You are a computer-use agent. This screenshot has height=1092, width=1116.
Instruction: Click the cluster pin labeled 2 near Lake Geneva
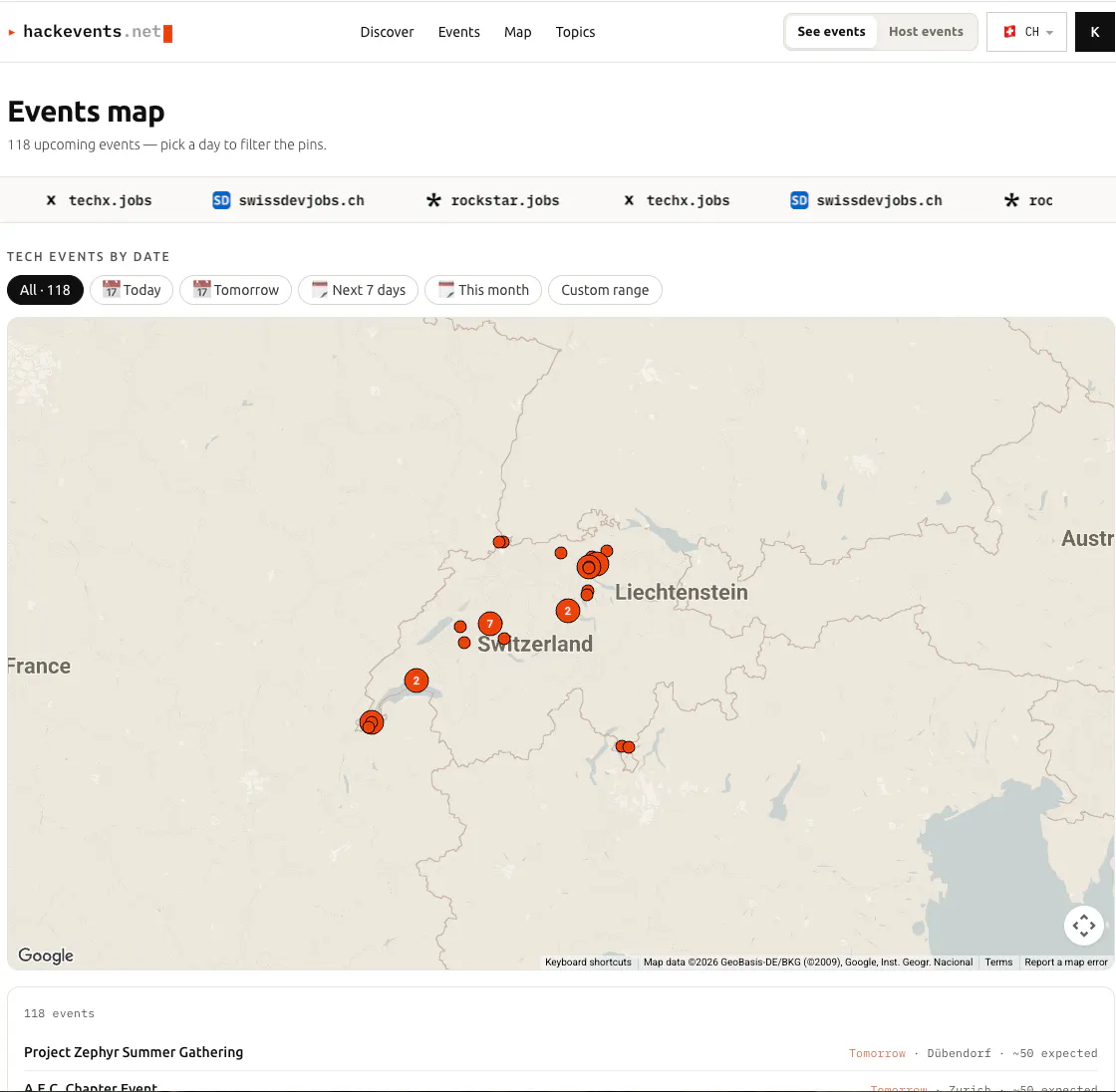click(x=417, y=681)
